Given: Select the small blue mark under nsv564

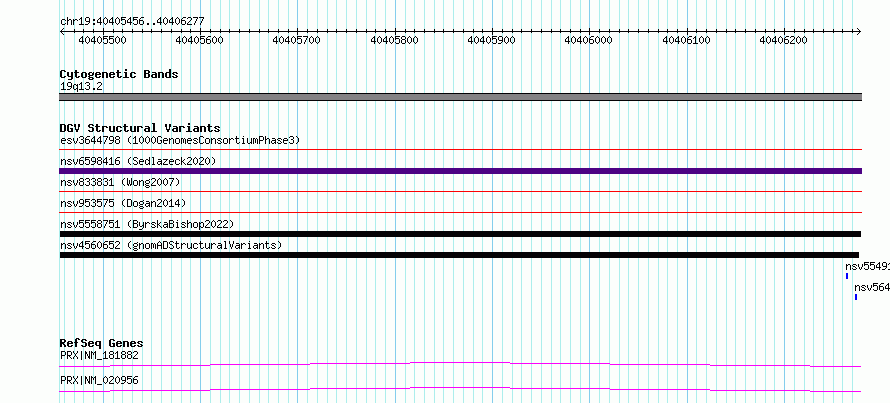Looking at the screenshot, I should [x=856, y=297].
